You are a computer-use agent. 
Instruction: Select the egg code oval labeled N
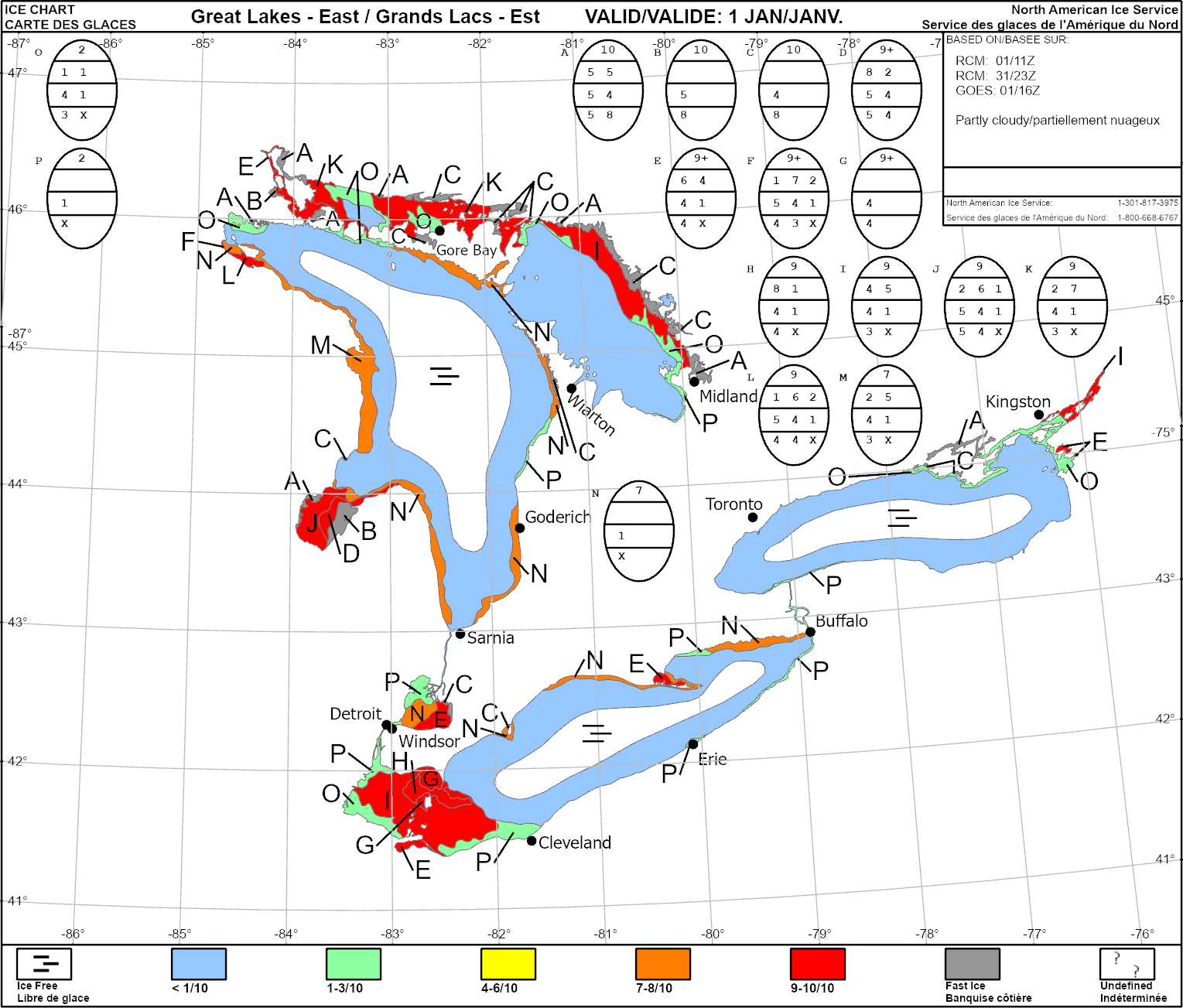click(639, 531)
